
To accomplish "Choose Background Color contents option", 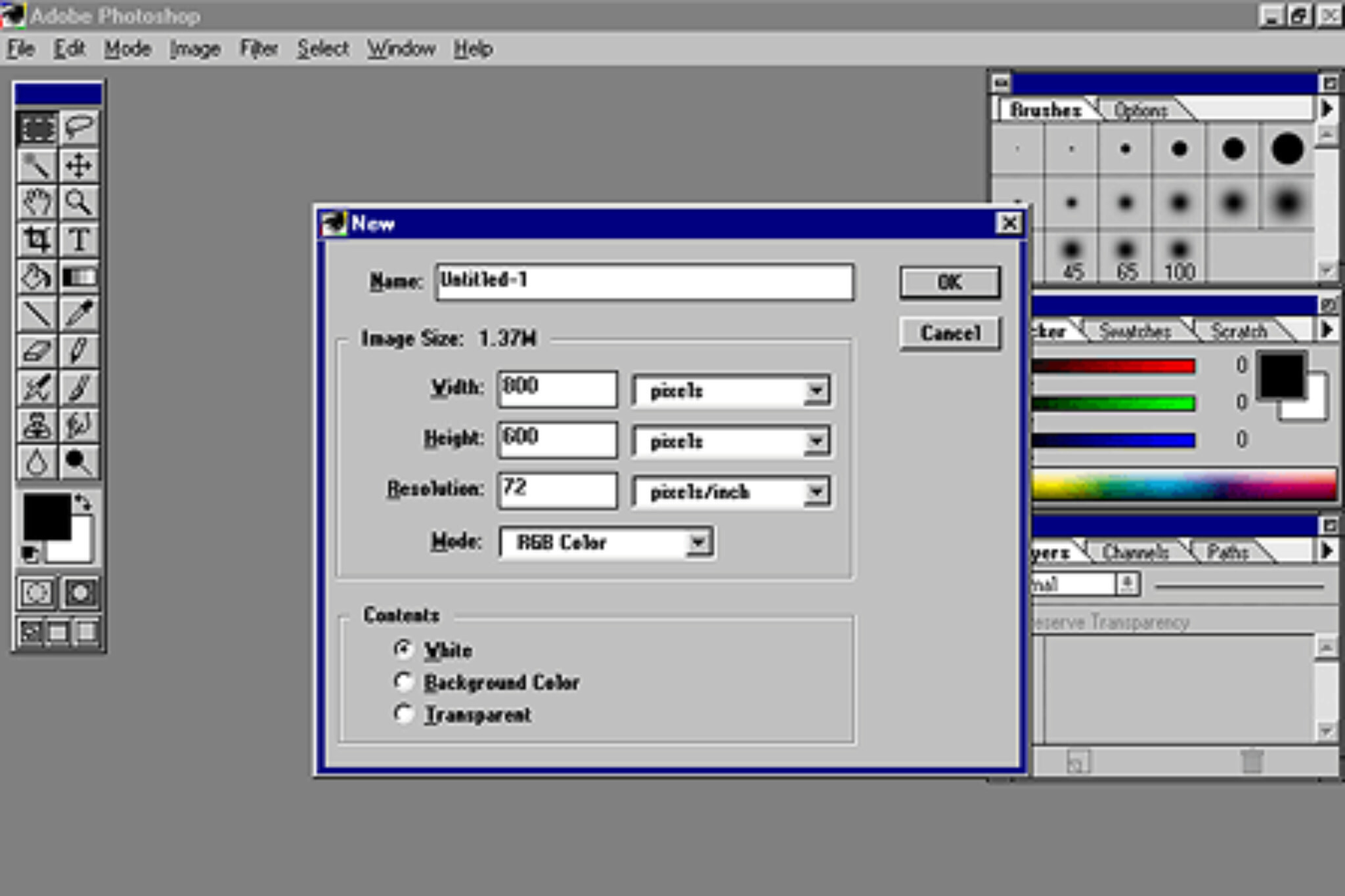I will click(403, 682).
